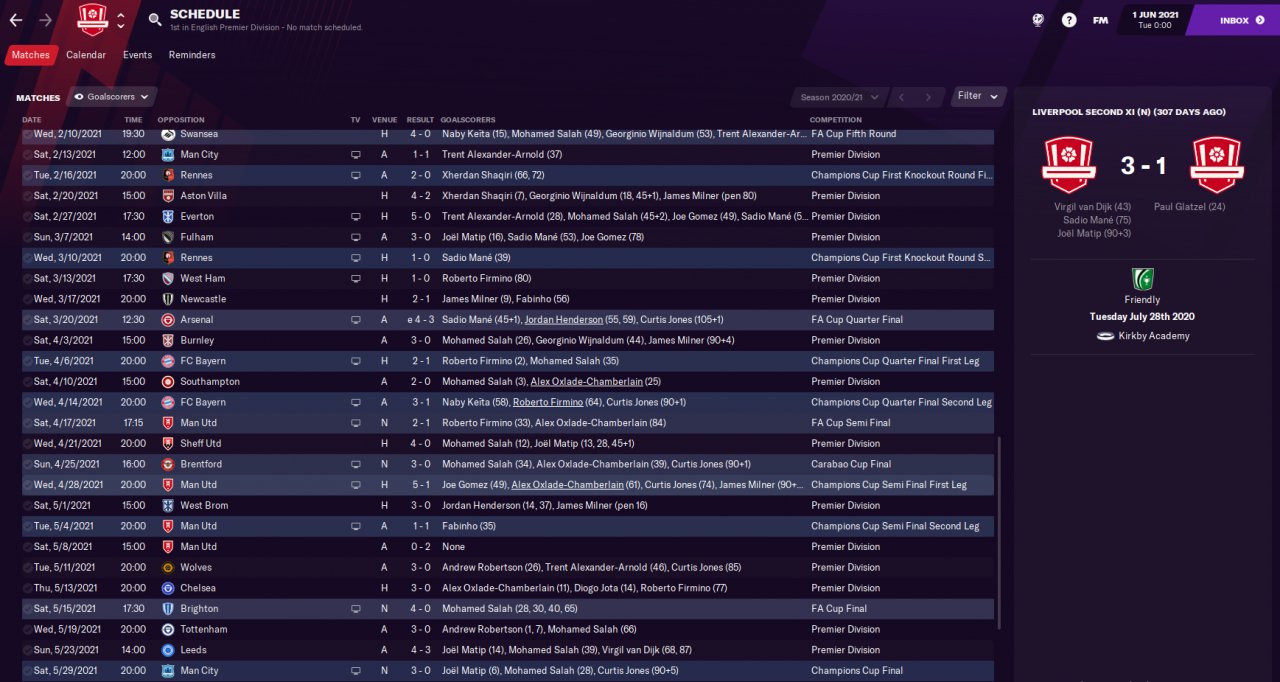Open the Goalscorers view dropdown
This screenshot has width=1280, height=682.
tap(112, 97)
